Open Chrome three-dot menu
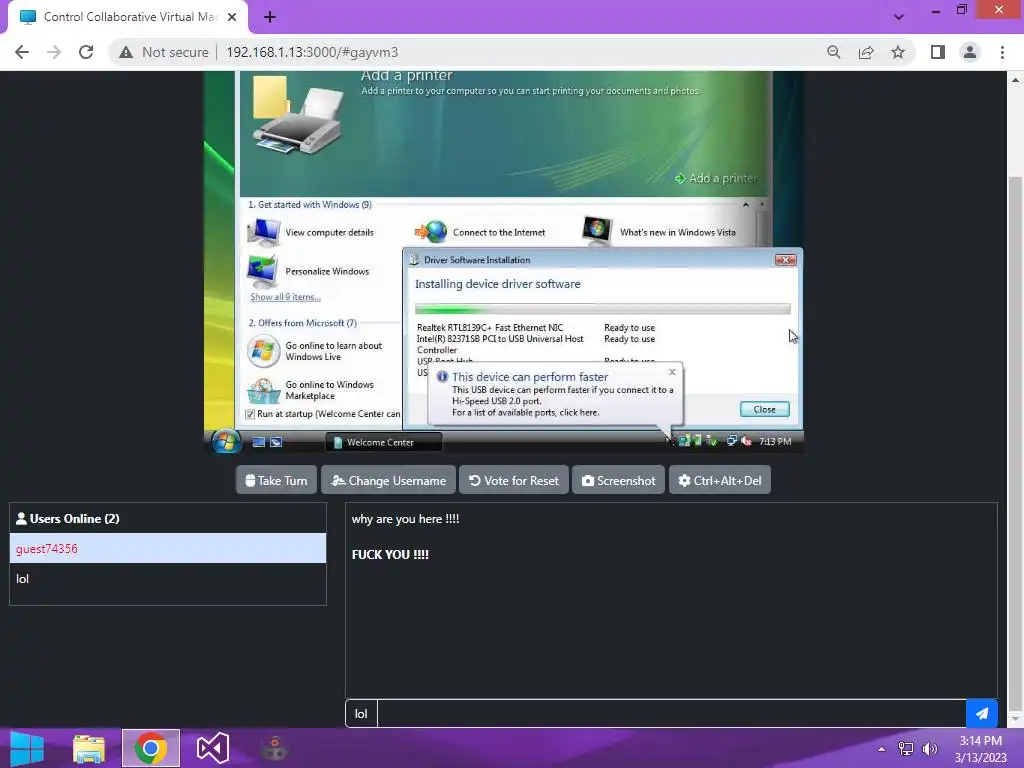The height and width of the screenshot is (768, 1024). pyautogui.click(x=1002, y=52)
